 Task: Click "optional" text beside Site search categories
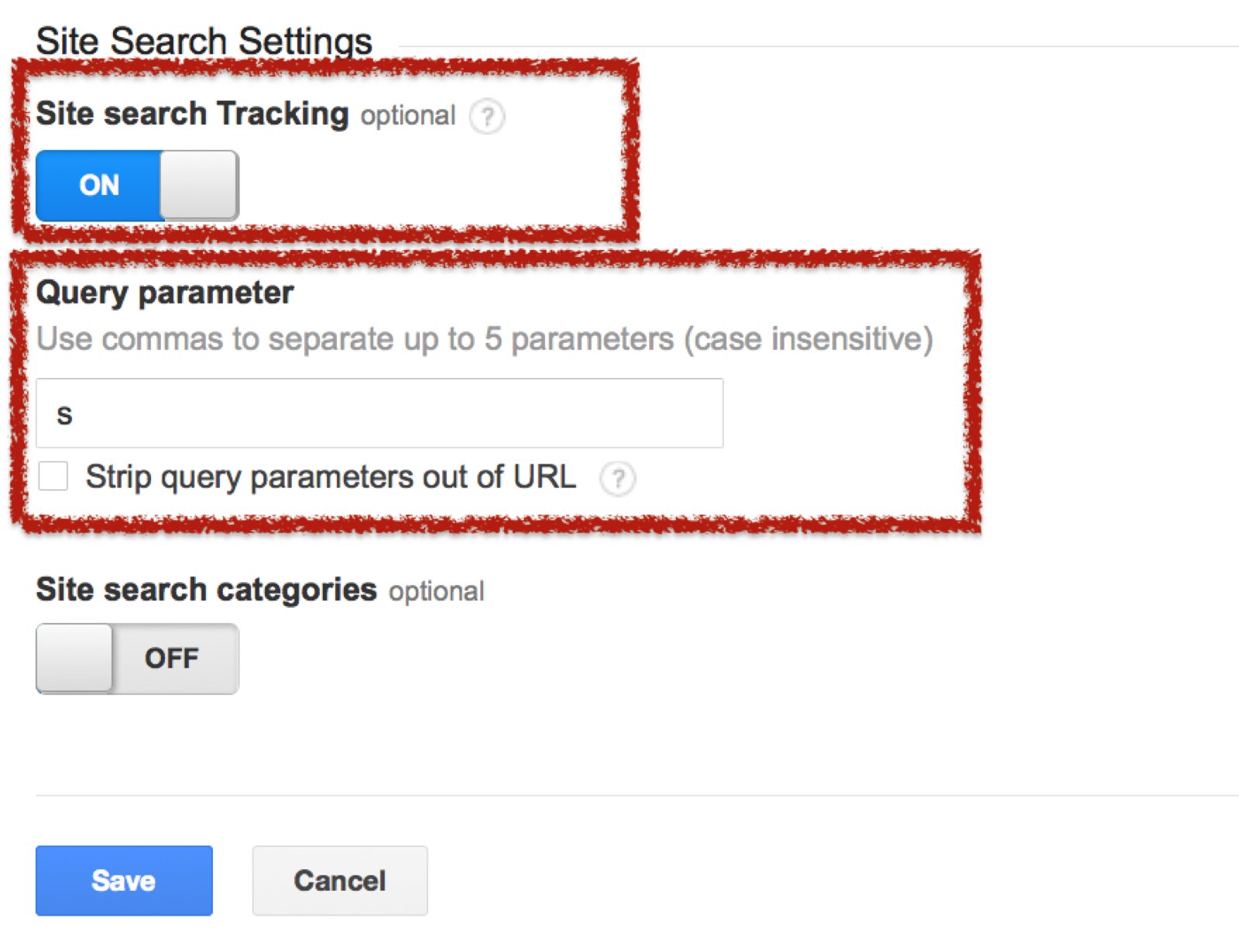(x=437, y=591)
